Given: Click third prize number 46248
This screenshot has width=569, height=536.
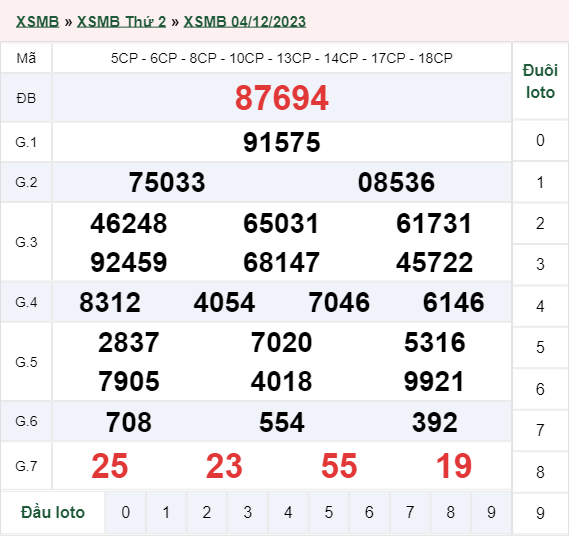Looking at the screenshot, I should pyautogui.click(x=129, y=223).
